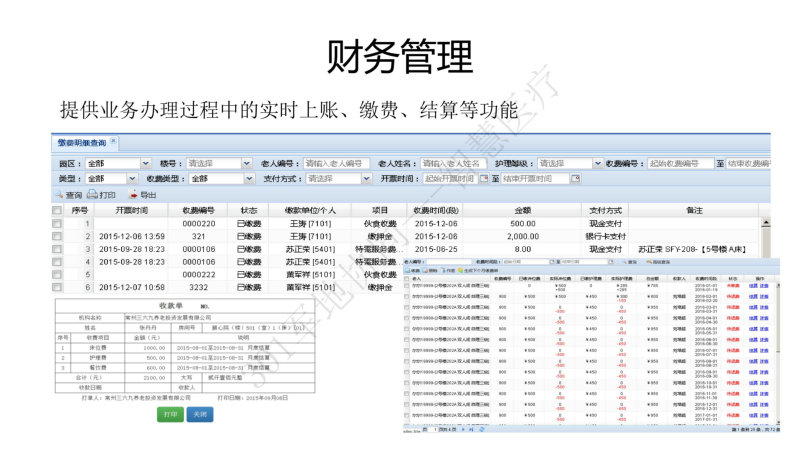
Task: Open calendar picker for 结束开票时间
Action: coord(575,179)
